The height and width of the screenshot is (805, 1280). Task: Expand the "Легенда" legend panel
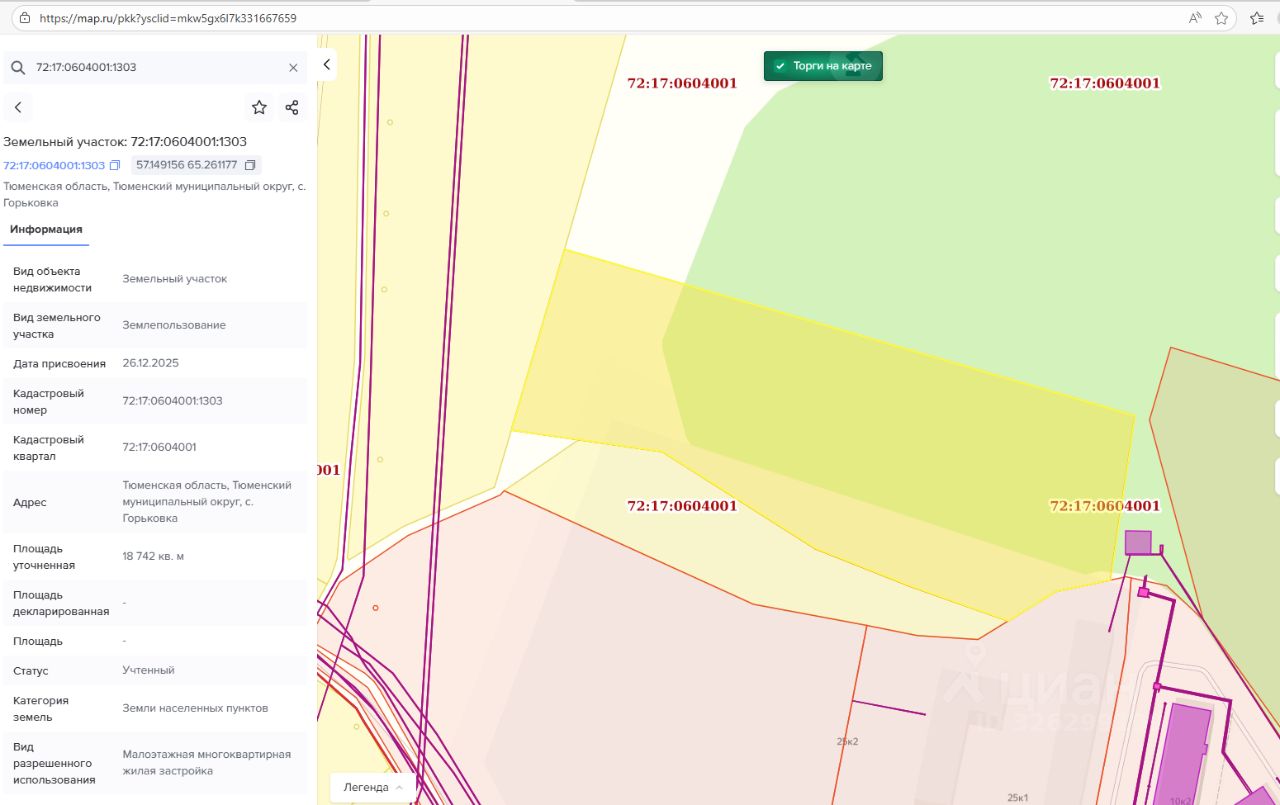coord(373,787)
